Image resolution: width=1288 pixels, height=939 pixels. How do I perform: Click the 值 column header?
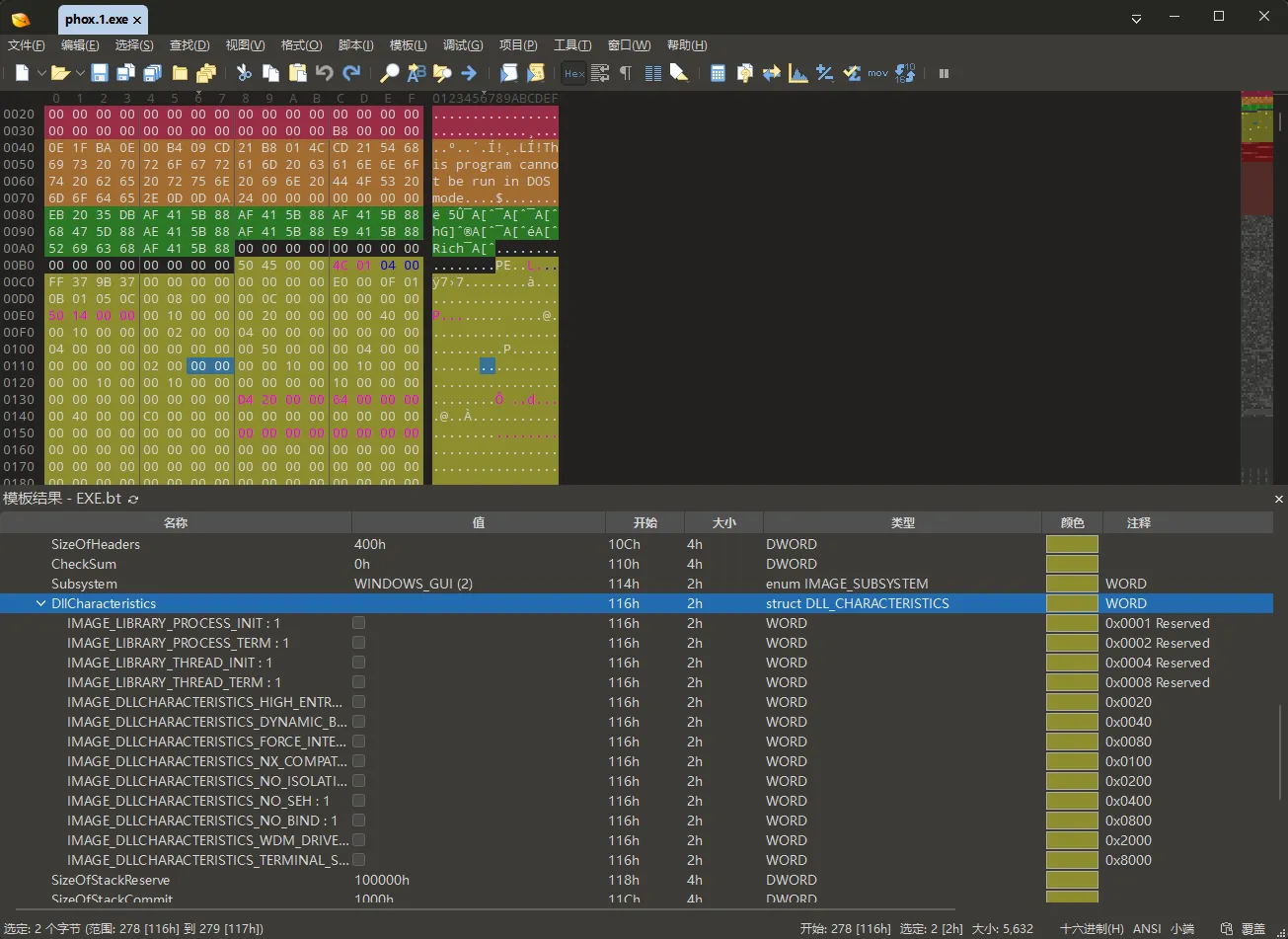[x=479, y=522]
